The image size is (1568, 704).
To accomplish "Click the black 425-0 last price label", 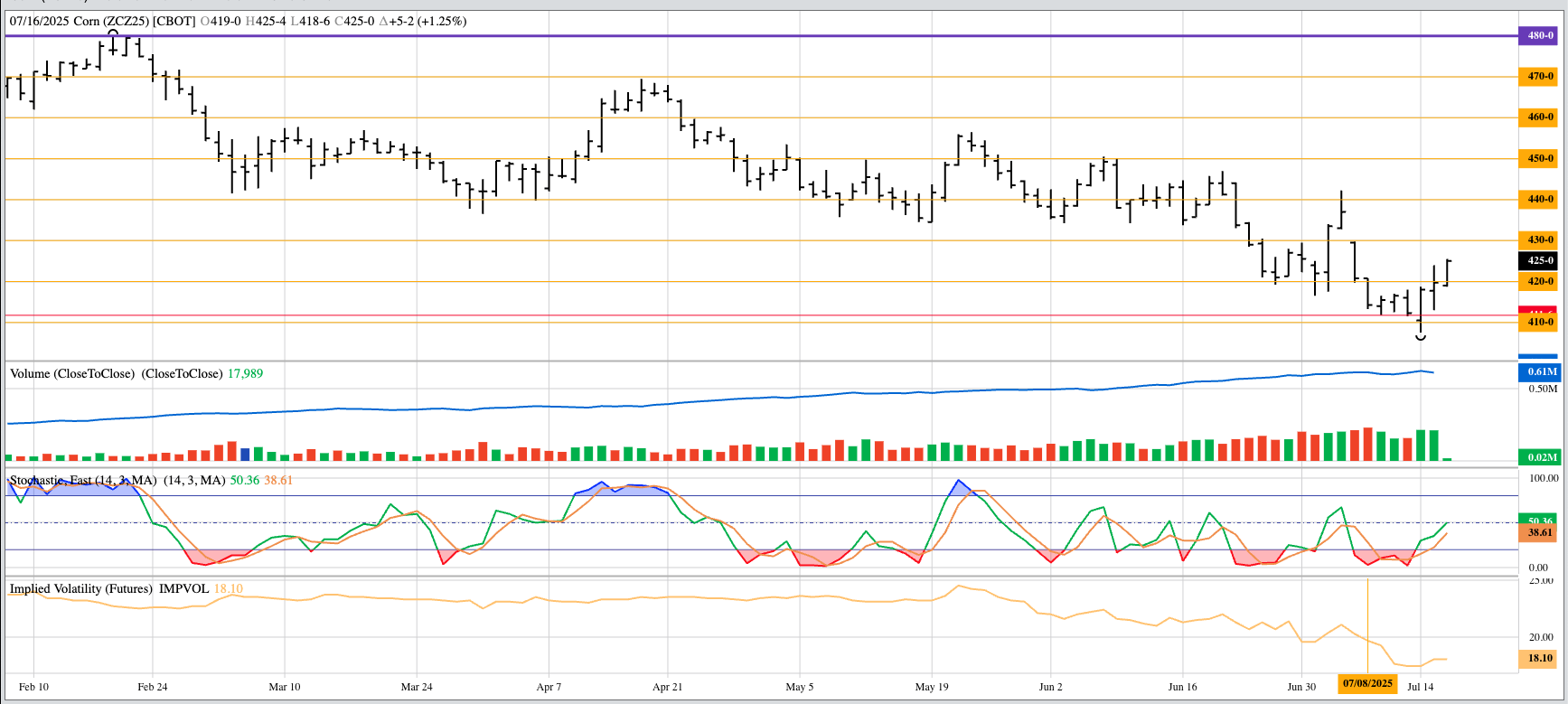I will [x=1540, y=261].
